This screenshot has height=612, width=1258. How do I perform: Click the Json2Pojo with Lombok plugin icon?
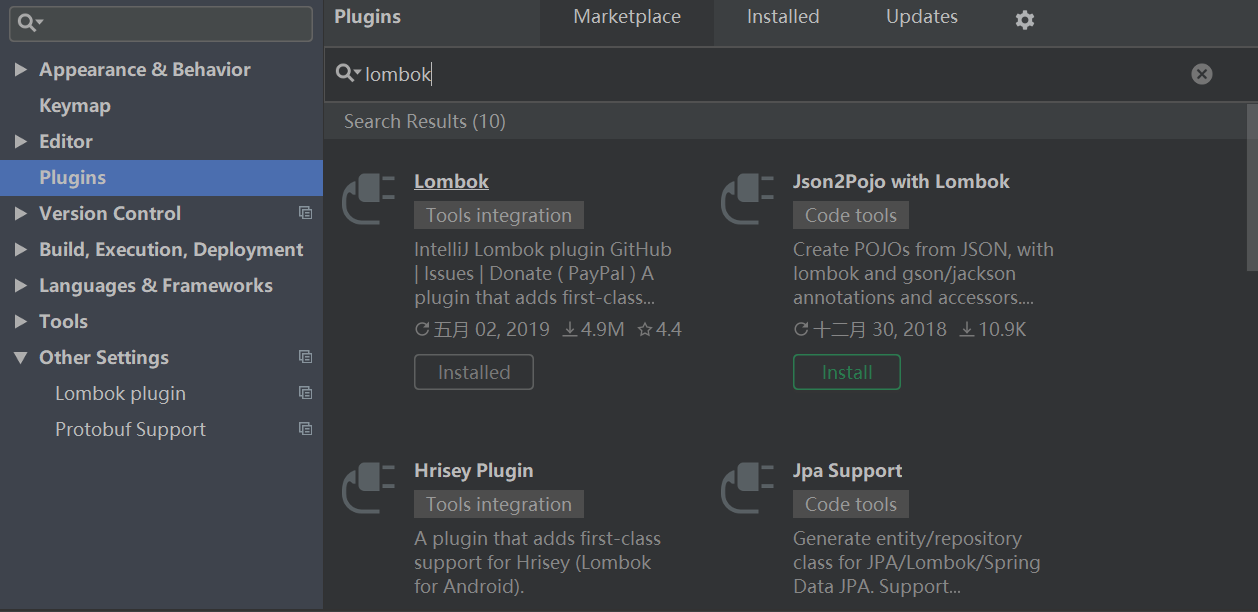pyautogui.click(x=748, y=199)
